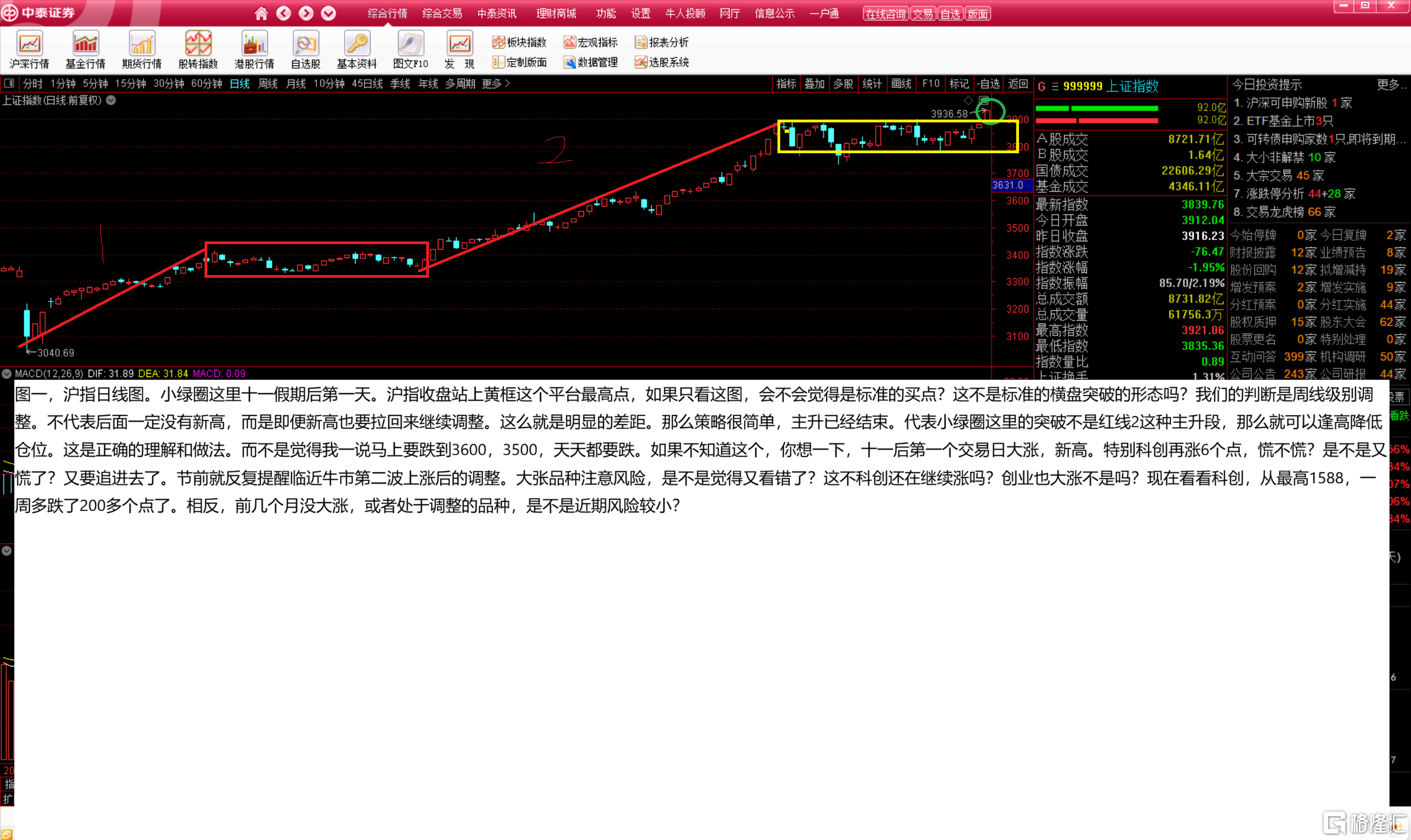1411x840 pixels.
Task: Go back with the left arrow button
Action: (283, 14)
